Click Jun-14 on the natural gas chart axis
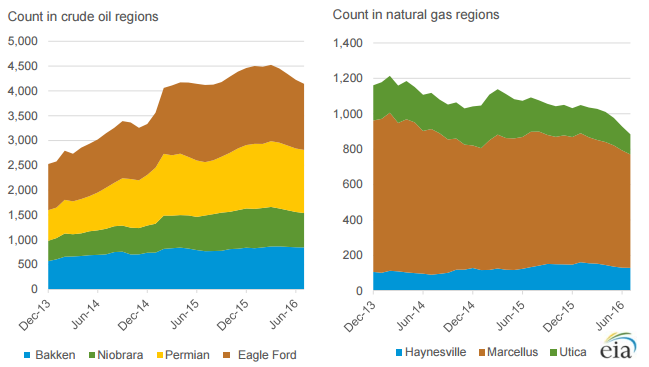This screenshot has width=649, height=367. tap(411, 316)
